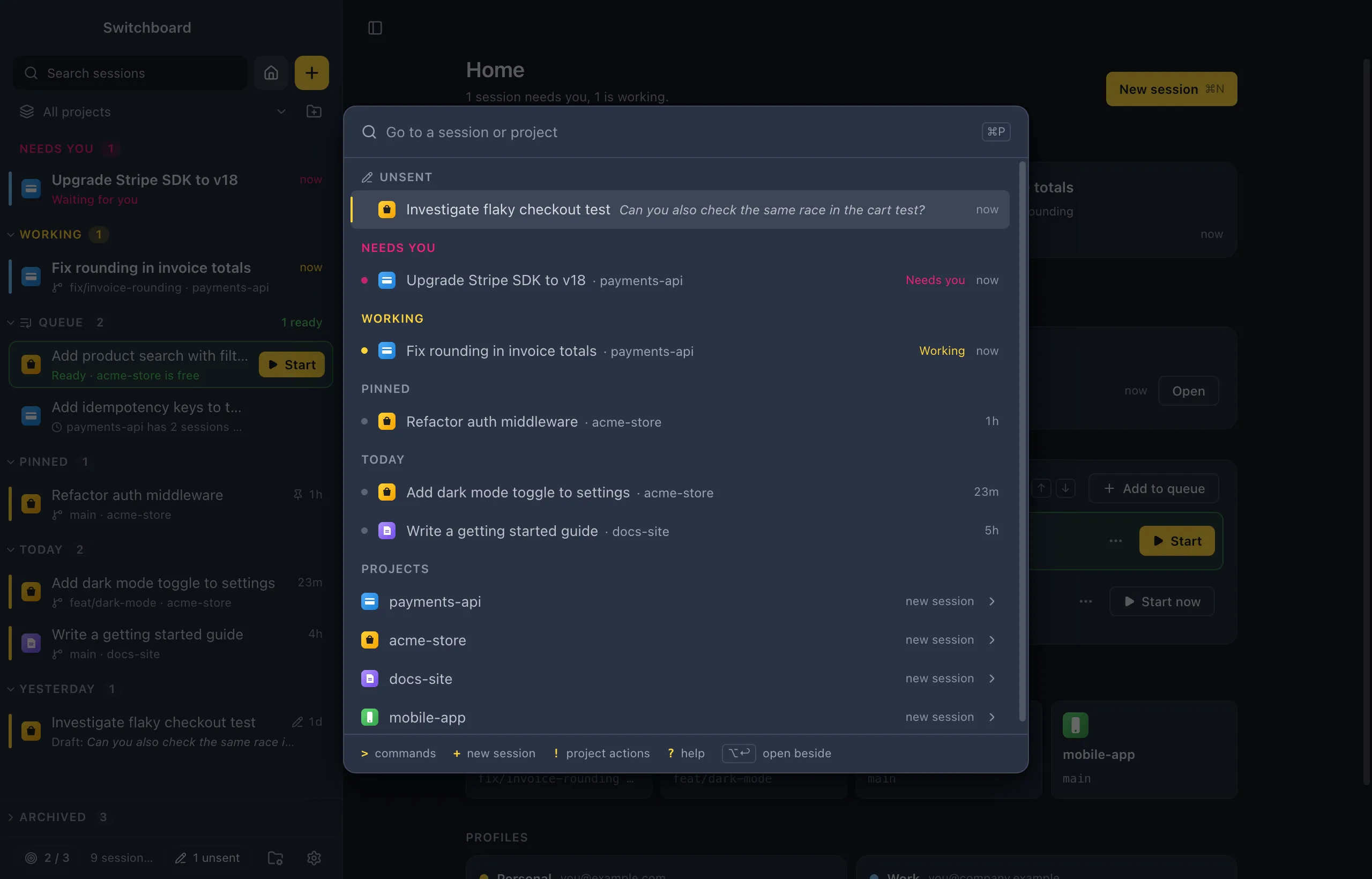Select Refactor auth middleware in palette
This screenshot has height=879, width=1372.
point(680,422)
